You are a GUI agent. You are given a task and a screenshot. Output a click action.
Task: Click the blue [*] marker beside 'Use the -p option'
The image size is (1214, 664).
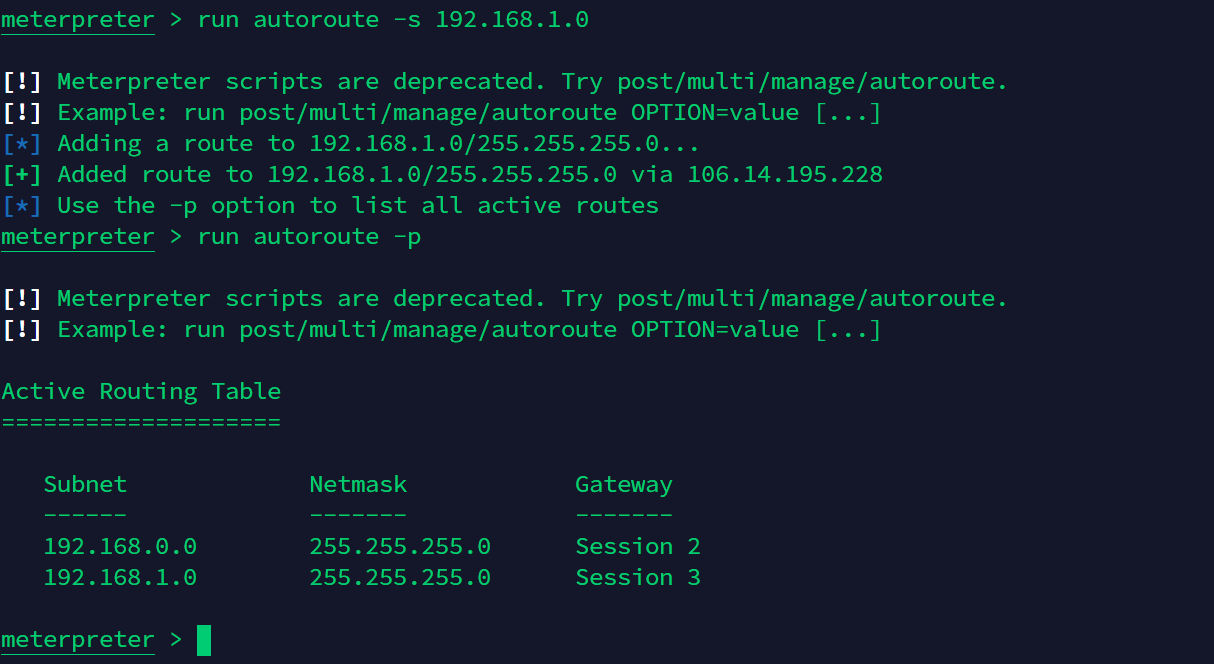coord(22,206)
